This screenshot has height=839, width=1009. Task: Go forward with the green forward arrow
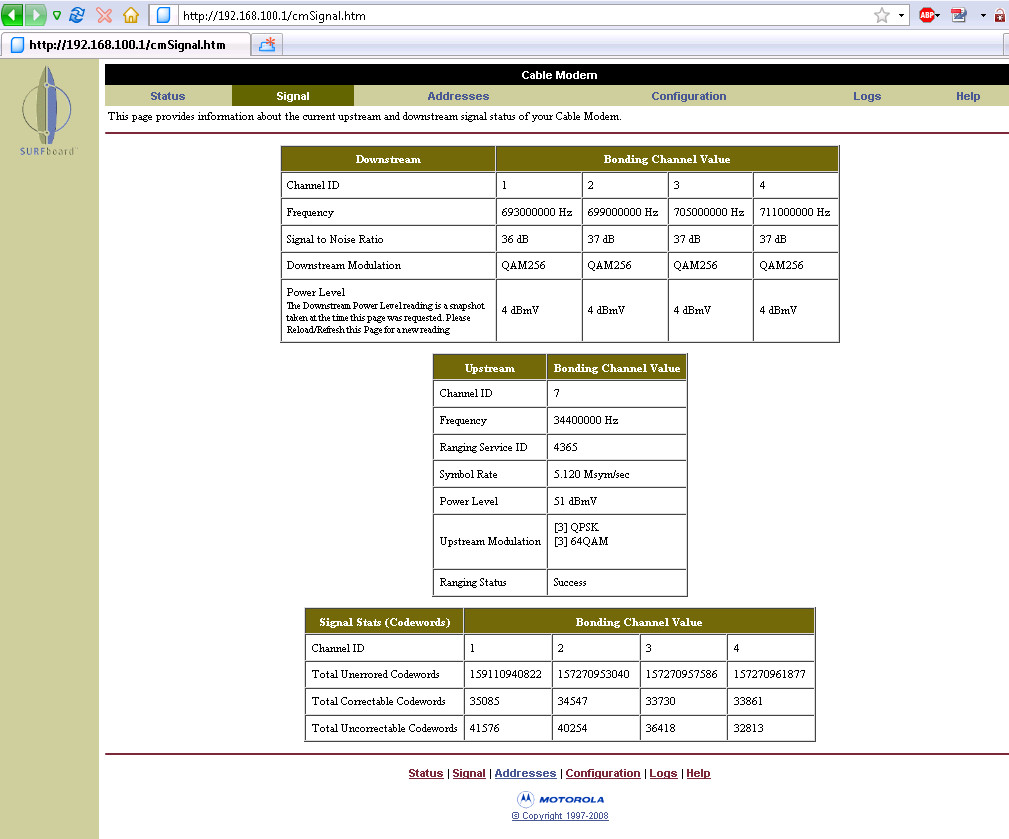[x=35, y=14]
